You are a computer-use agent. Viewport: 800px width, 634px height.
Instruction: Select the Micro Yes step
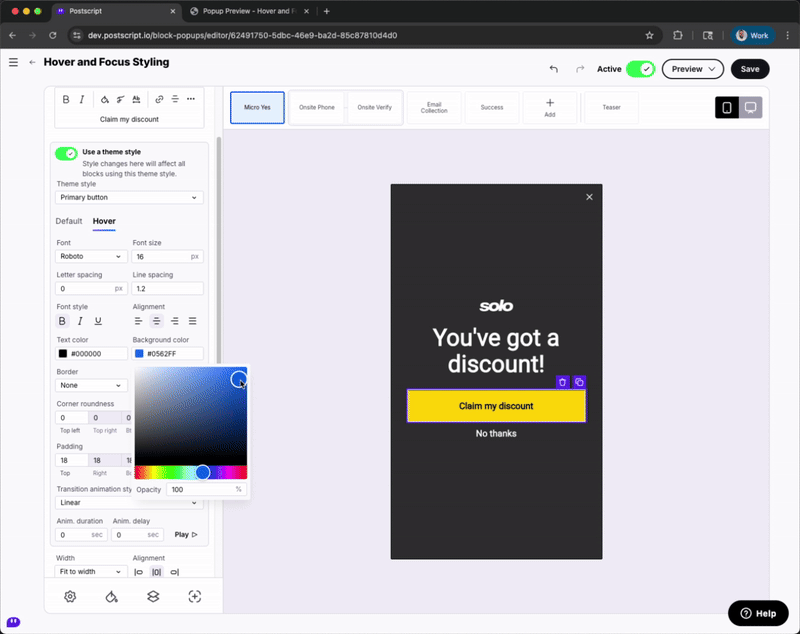(x=257, y=108)
